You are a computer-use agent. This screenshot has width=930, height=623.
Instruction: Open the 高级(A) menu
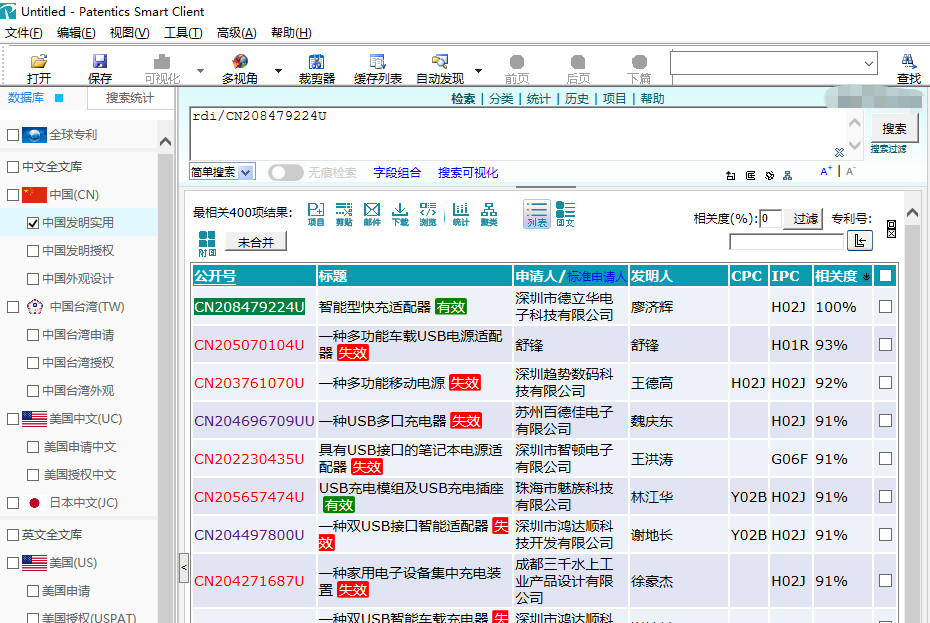point(236,33)
